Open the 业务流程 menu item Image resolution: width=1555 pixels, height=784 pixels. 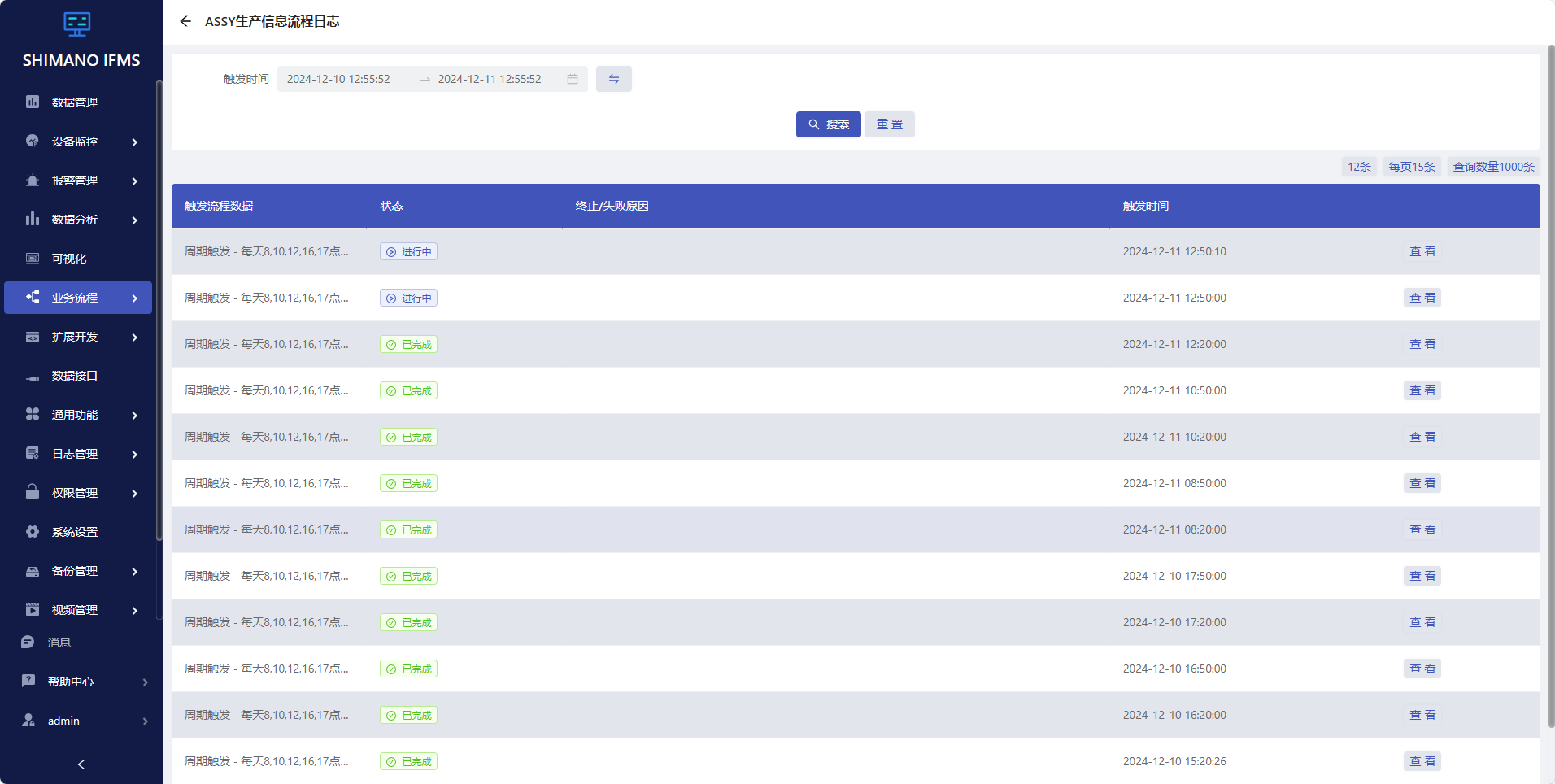coord(78,298)
